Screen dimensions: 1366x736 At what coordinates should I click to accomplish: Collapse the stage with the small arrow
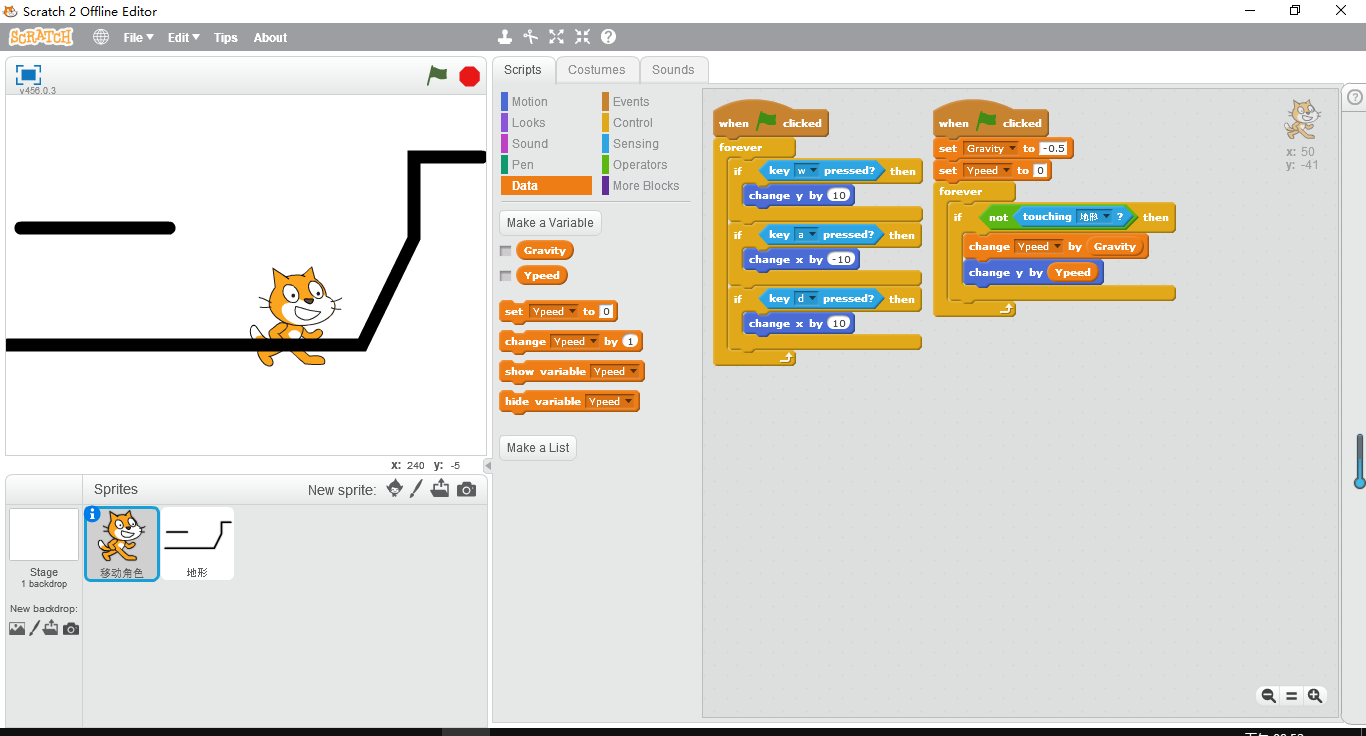[488, 466]
